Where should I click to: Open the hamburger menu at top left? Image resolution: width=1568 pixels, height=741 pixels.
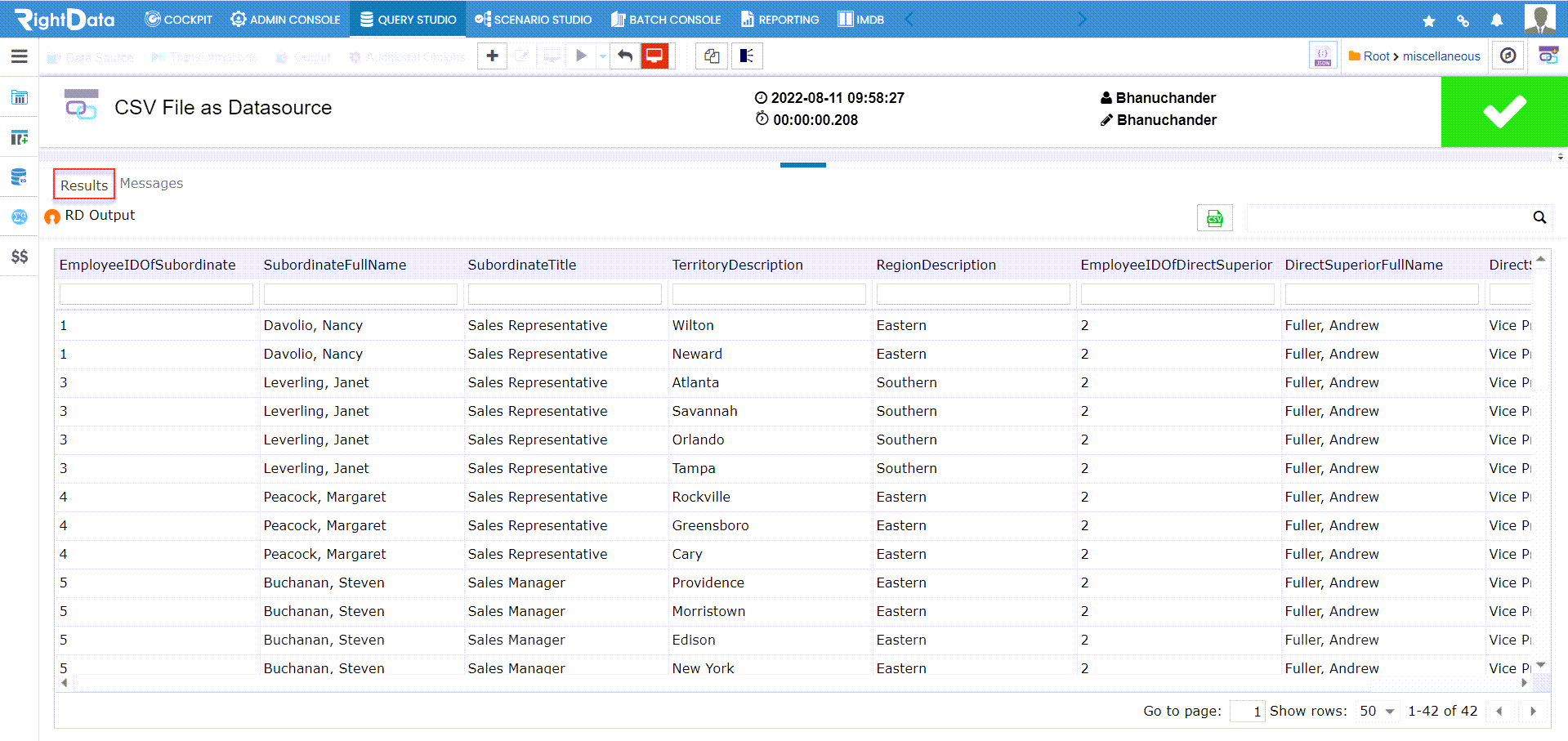coord(18,56)
